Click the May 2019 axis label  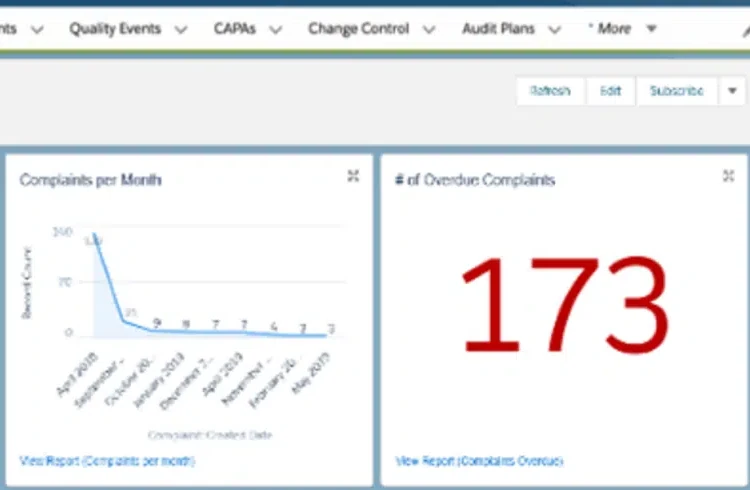tap(310, 373)
